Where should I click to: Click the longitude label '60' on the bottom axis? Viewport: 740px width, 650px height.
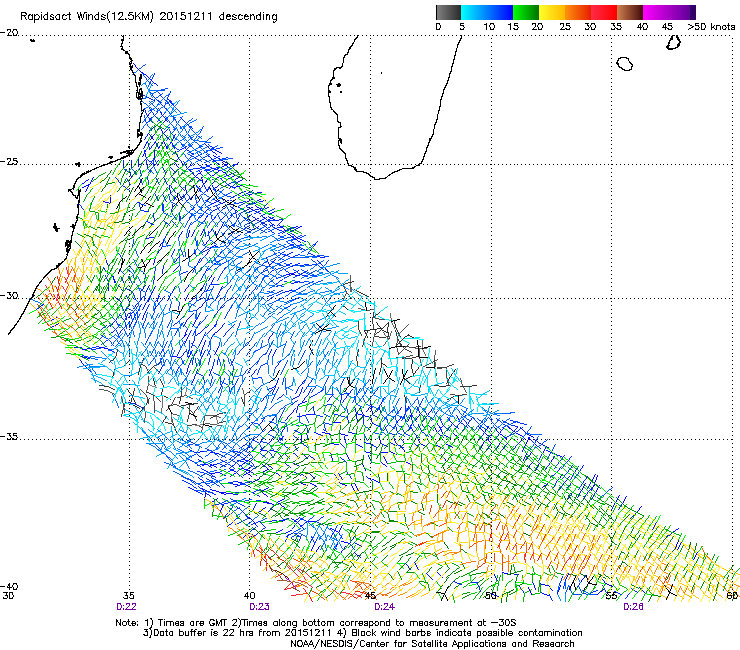tap(732, 596)
